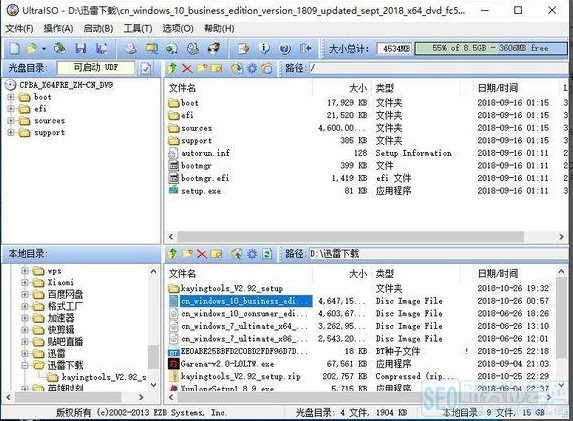Screen dimensions: 573x421
Task: Expand the 格式工厂 folder node
Action: click(24, 306)
